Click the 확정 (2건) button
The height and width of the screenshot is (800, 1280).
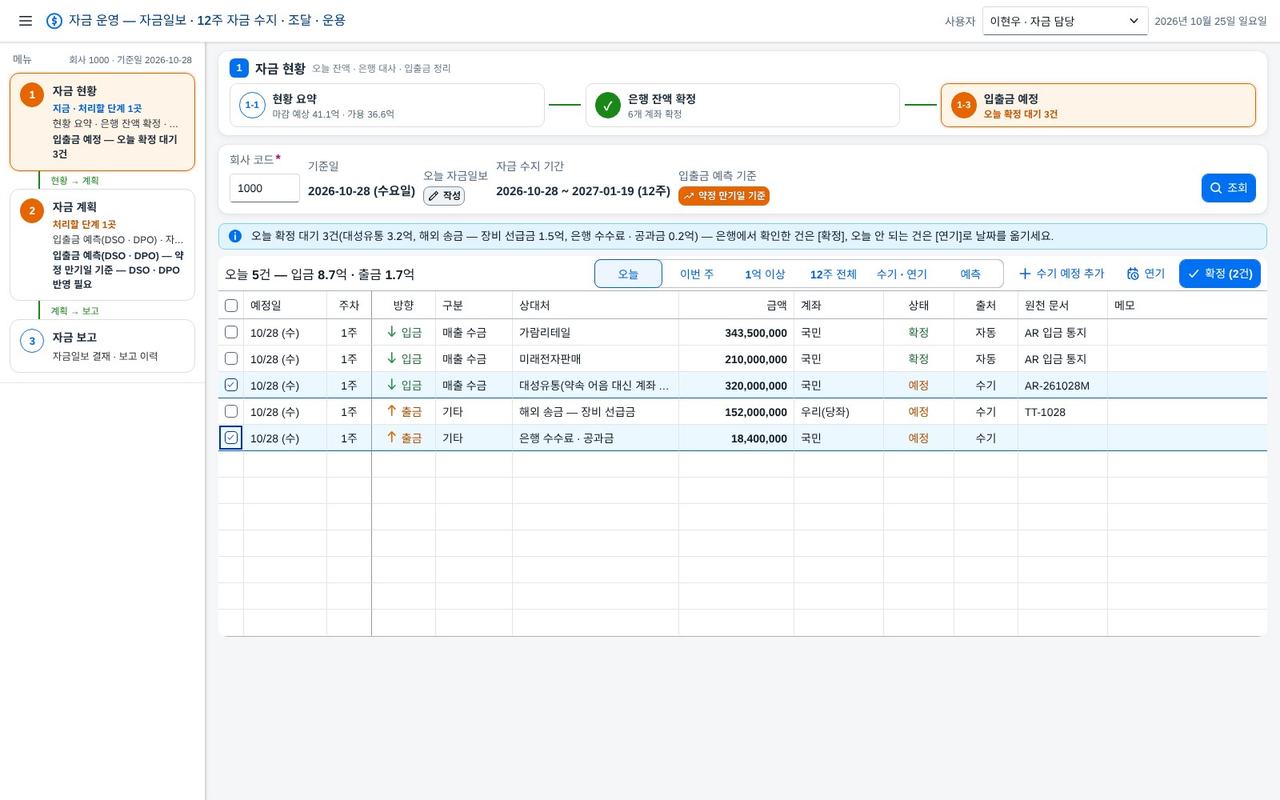point(1219,274)
